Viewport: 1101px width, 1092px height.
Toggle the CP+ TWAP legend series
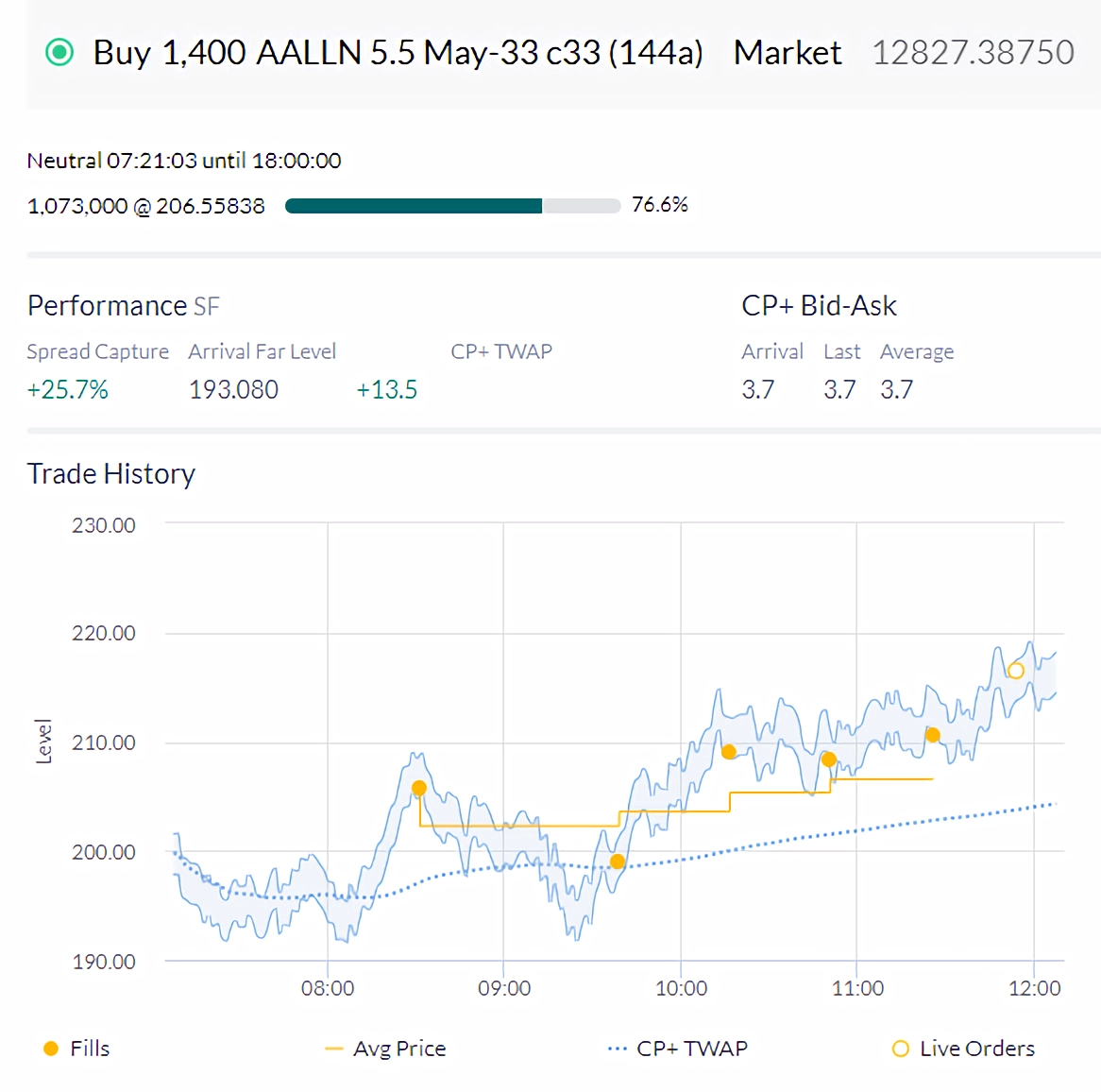tap(678, 1049)
